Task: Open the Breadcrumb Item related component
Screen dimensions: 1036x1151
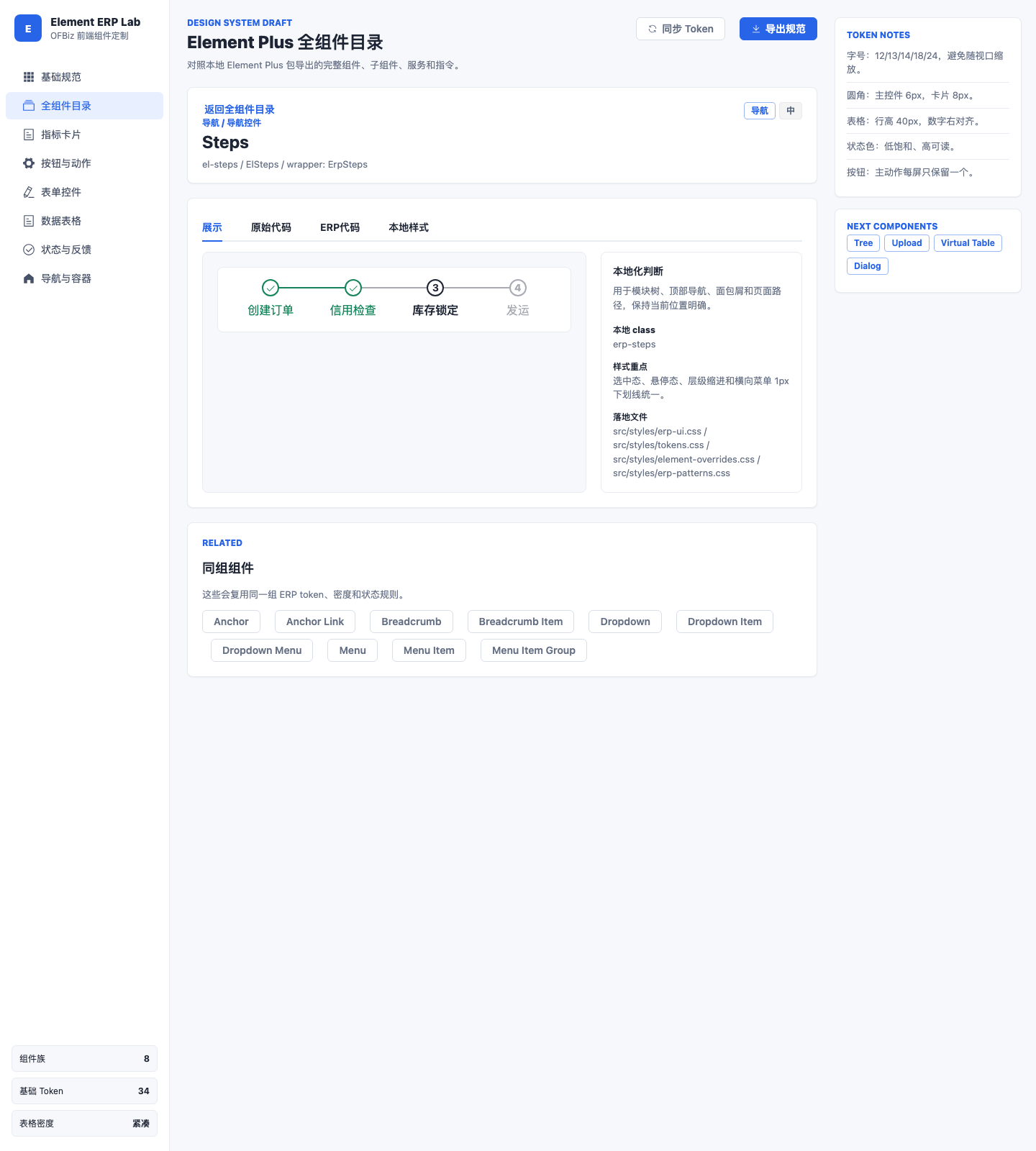Action: tap(521, 622)
